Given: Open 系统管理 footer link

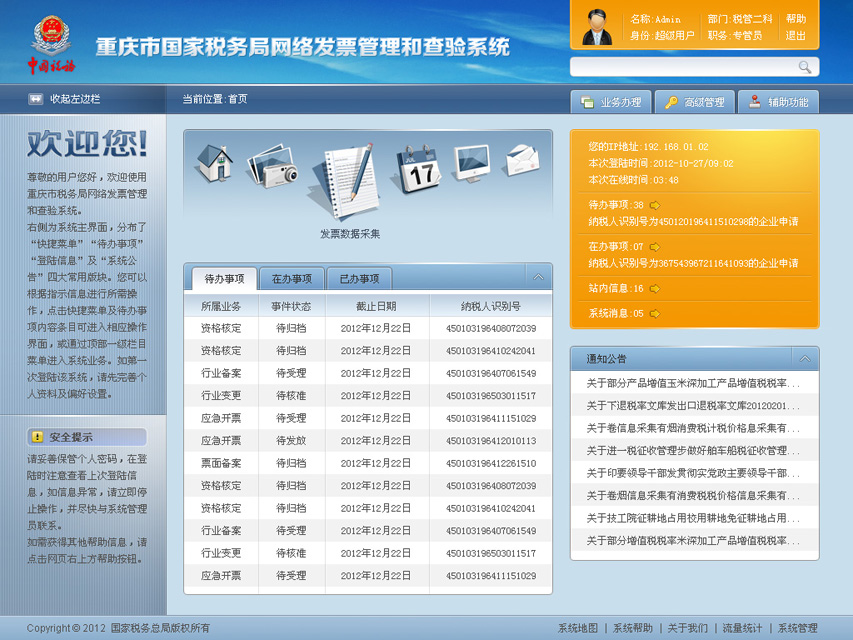Looking at the screenshot, I should 798,628.
